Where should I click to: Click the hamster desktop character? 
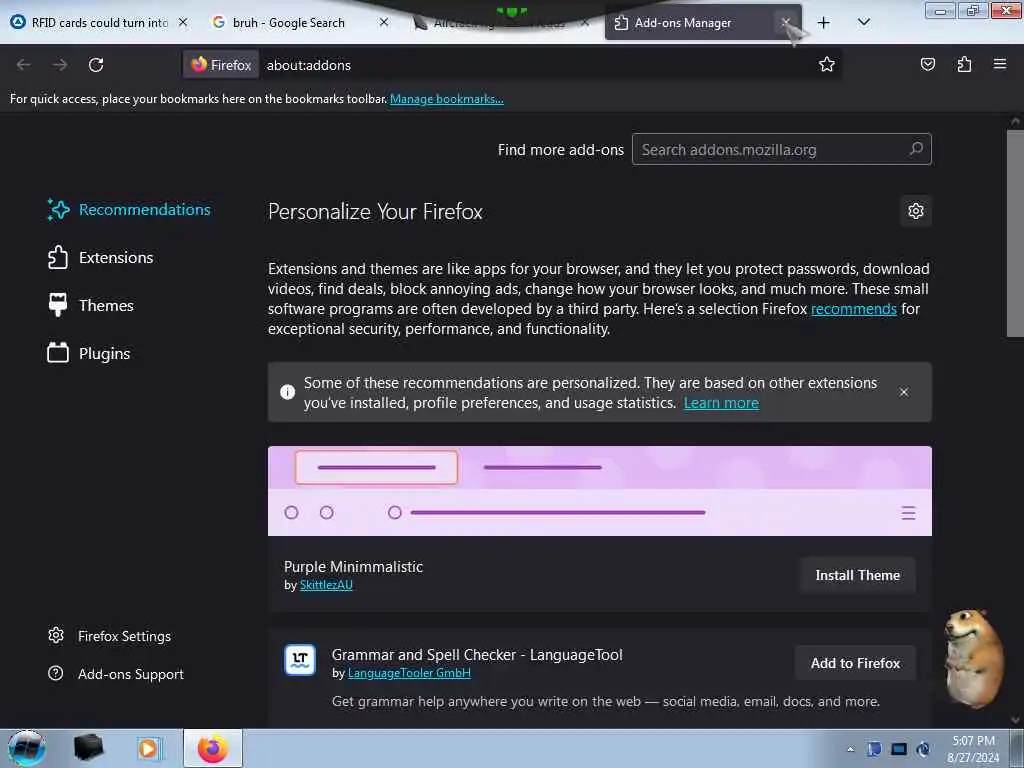tap(974, 659)
